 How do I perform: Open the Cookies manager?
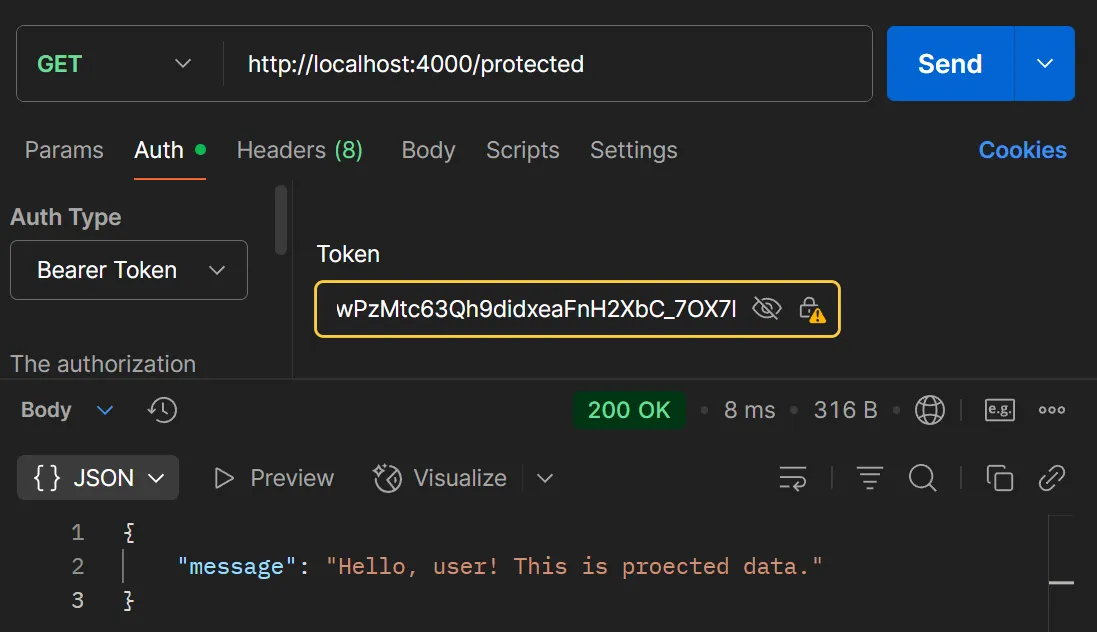(1022, 149)
